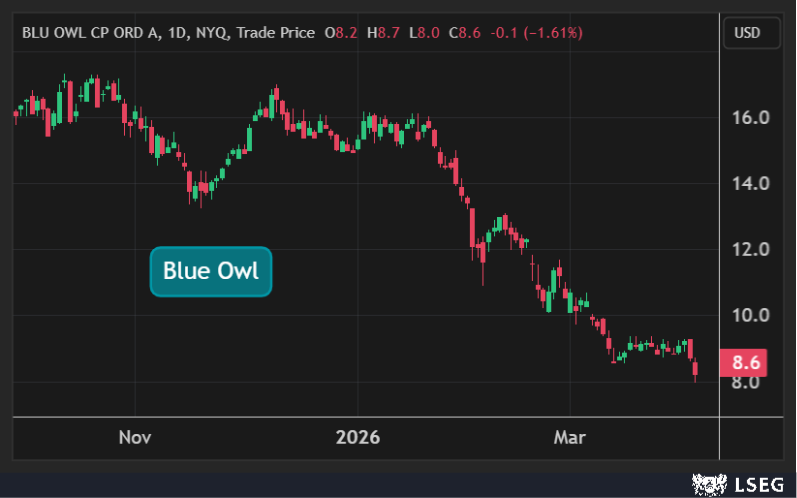
Task: Click the open value O8.2
Action: click(343, 34)
